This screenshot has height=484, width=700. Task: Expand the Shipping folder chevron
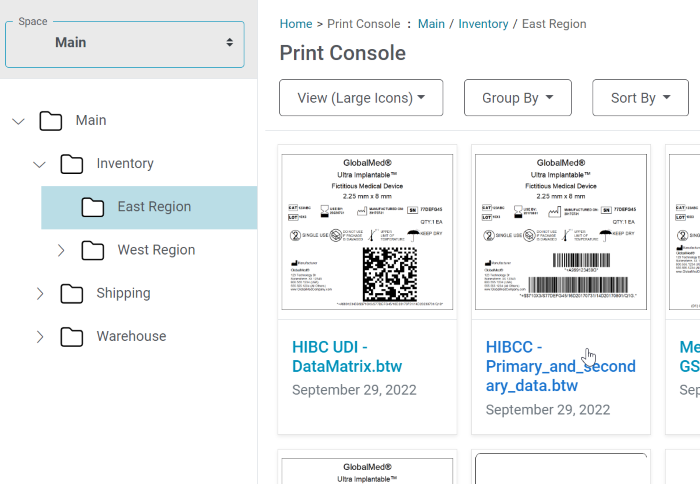pos(40,293)
